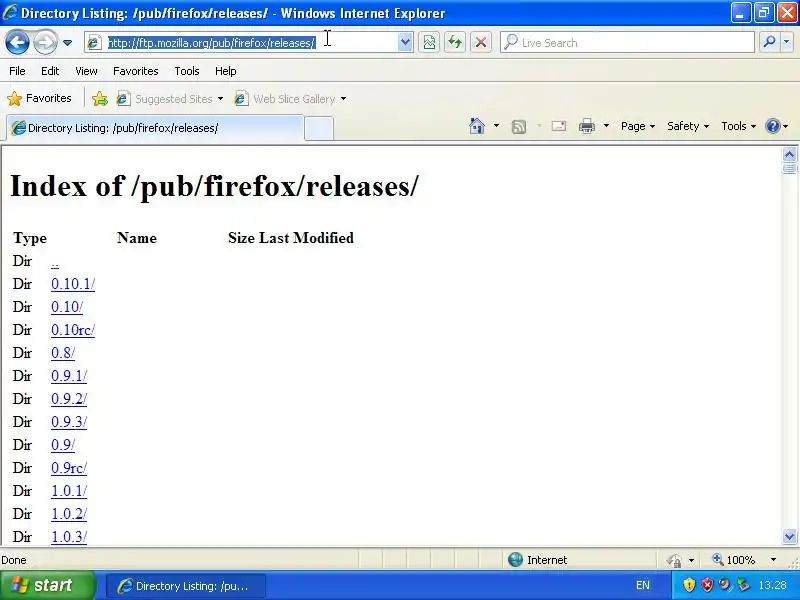Click the EN language indicator
The width and height of the screenshot is (800, 600).
tap(643, 585)
